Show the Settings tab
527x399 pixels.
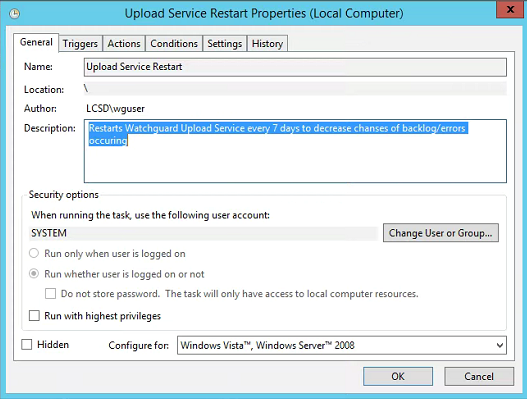pos(225,44)
